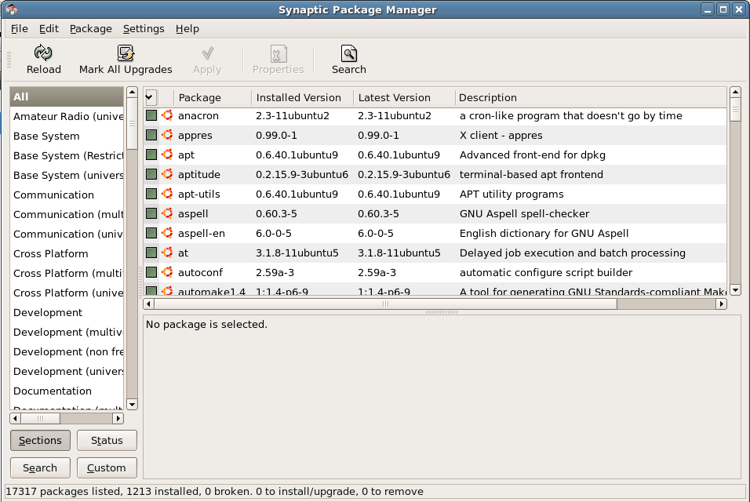Toggle the status box for aspell-en

[151, 233]
